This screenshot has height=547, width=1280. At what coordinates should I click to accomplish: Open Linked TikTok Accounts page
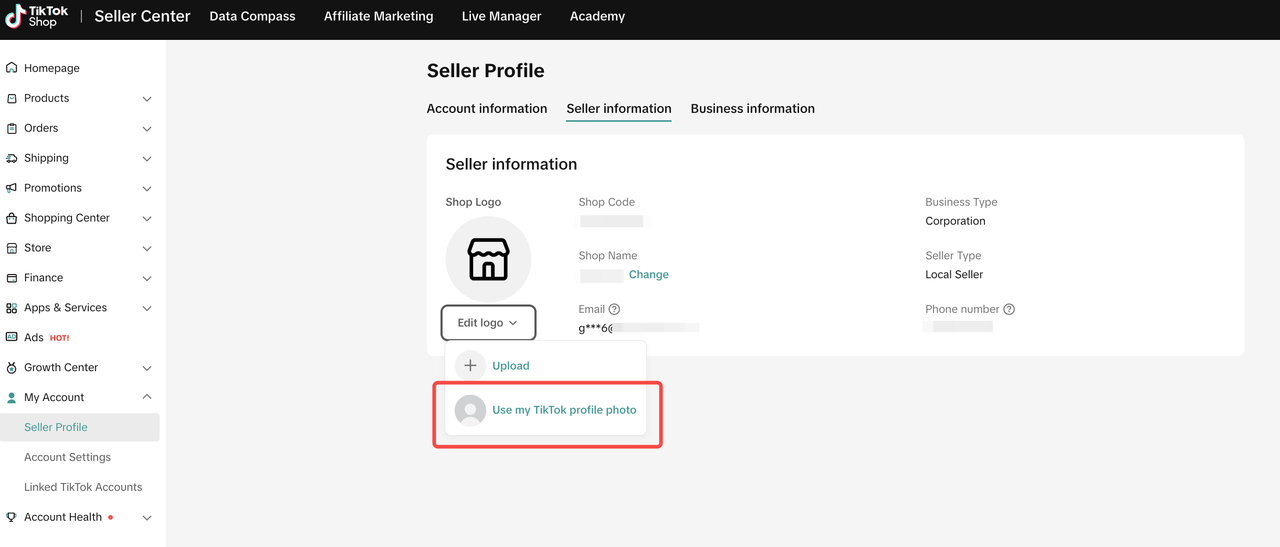click(83, 487)
